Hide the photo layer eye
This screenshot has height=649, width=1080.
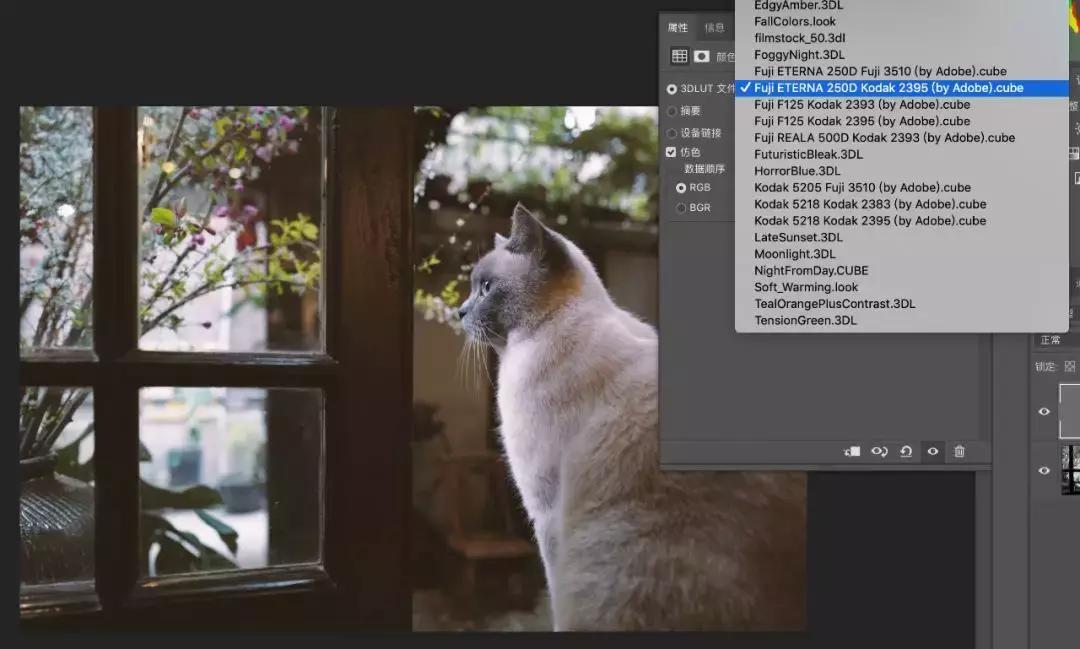coord(1044,471)
